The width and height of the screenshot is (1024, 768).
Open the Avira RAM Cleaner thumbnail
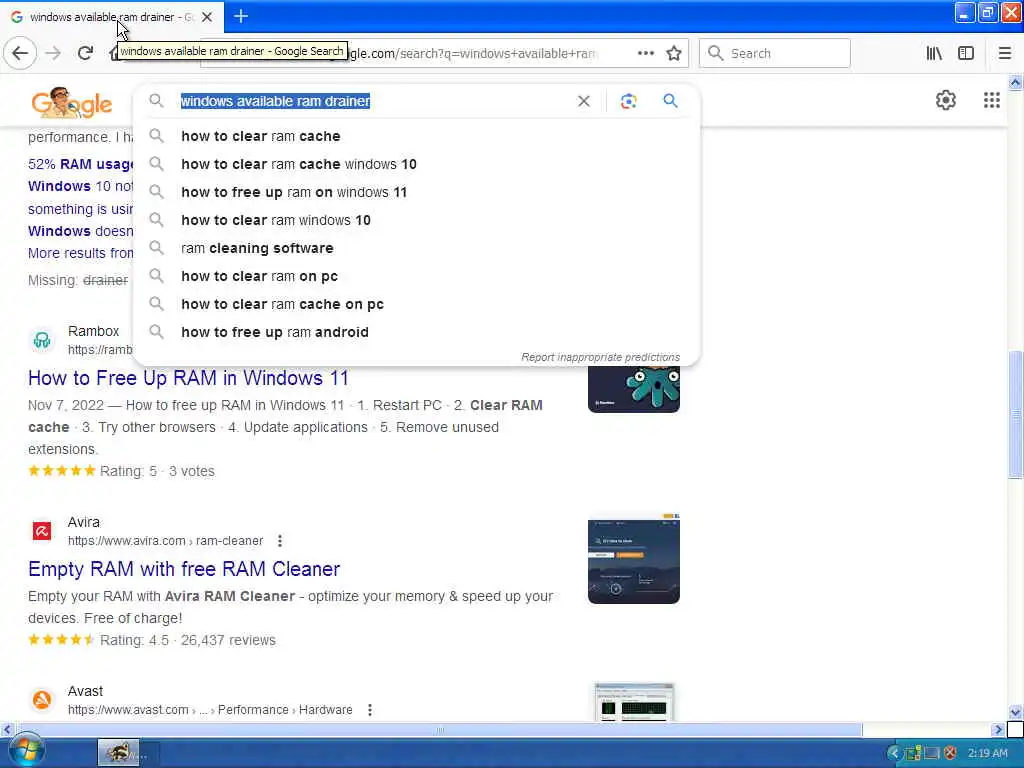(x=633, y=559)
